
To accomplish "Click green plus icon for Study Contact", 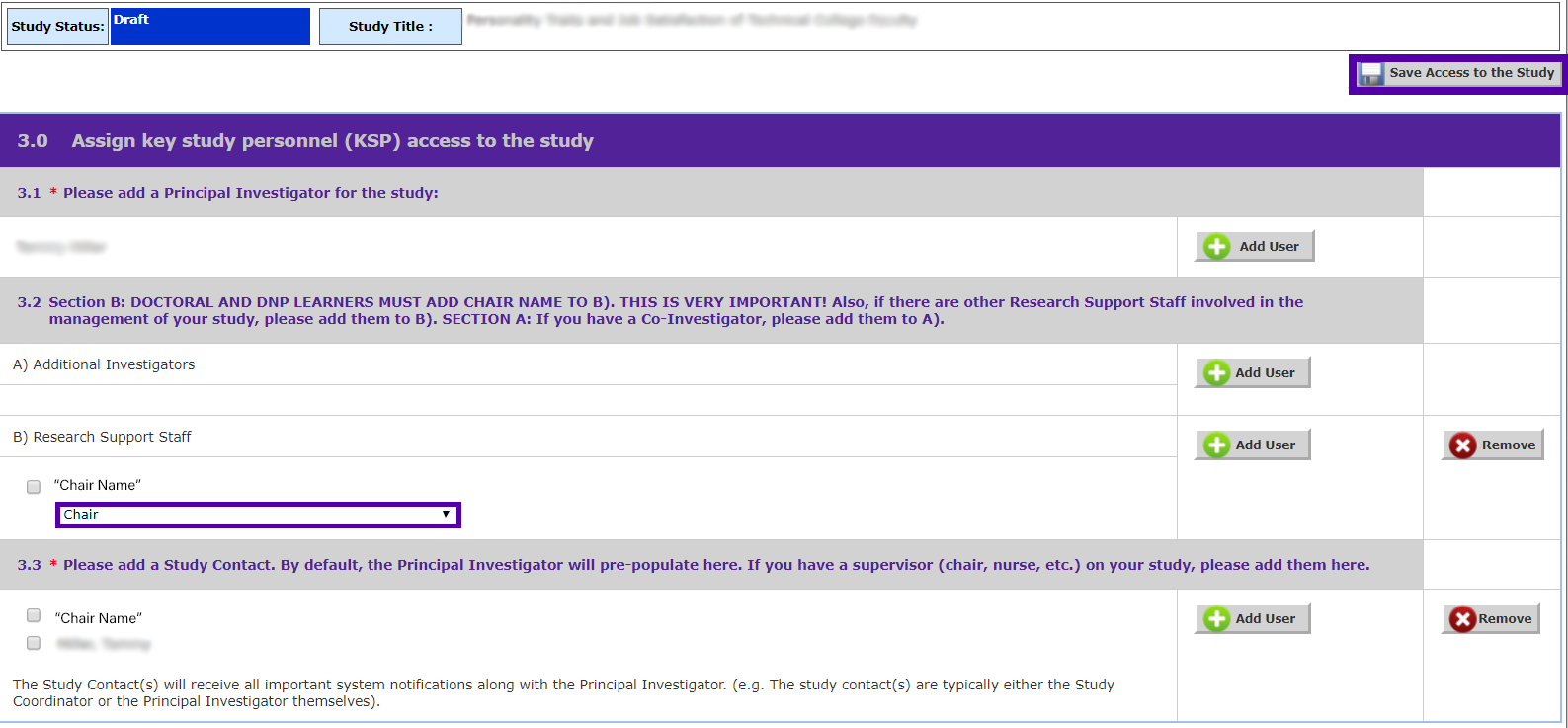I will pyautogui.click(x=1216, y=619).
